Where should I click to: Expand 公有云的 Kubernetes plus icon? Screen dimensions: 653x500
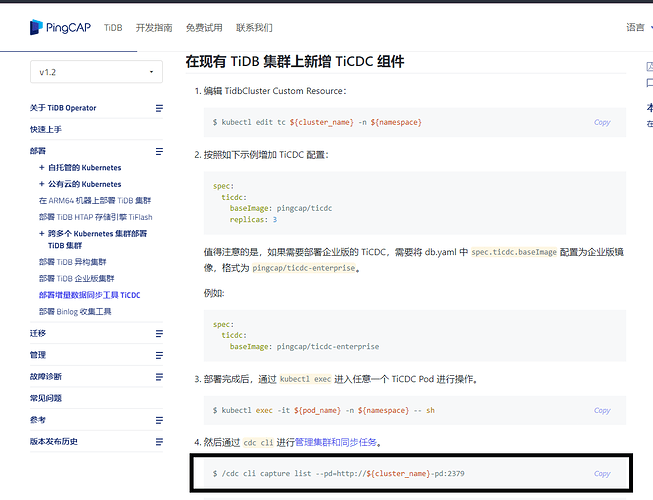point(42,184)
